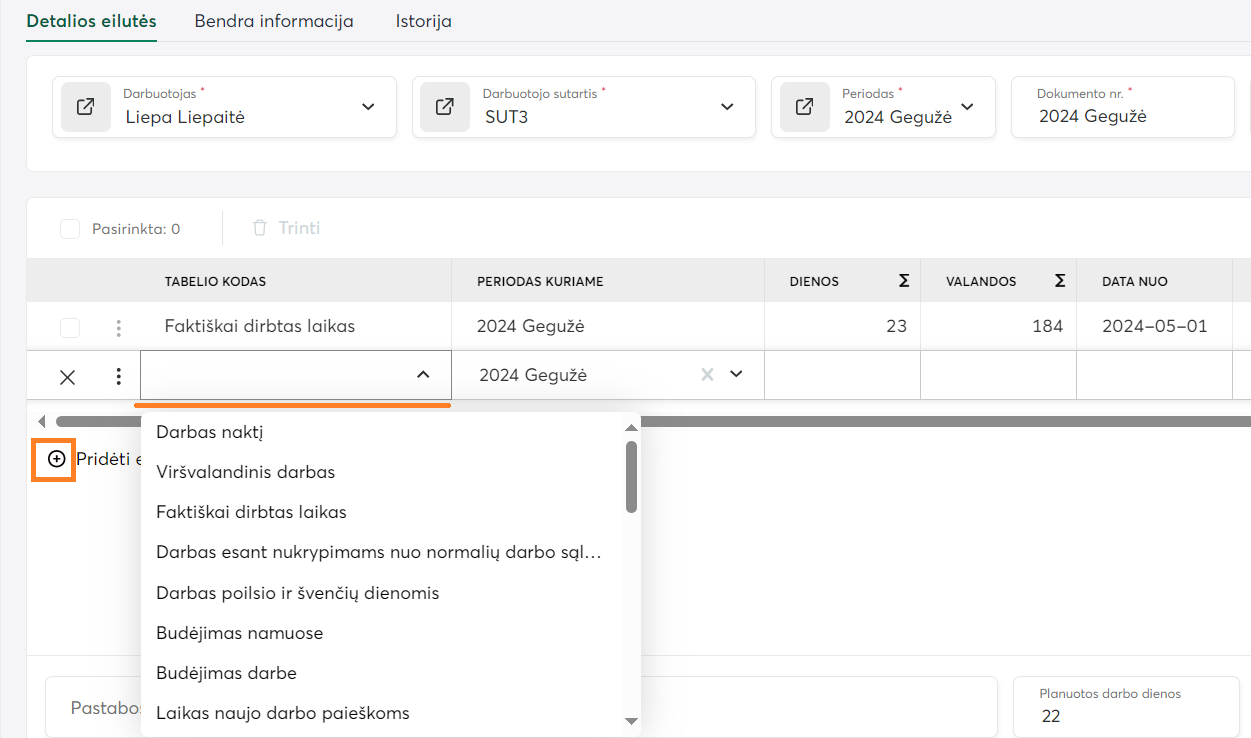This screenshot has width=1251, height=738.
Task: Click the sum icon in Dienos column
Action: [x=904, y=281]
